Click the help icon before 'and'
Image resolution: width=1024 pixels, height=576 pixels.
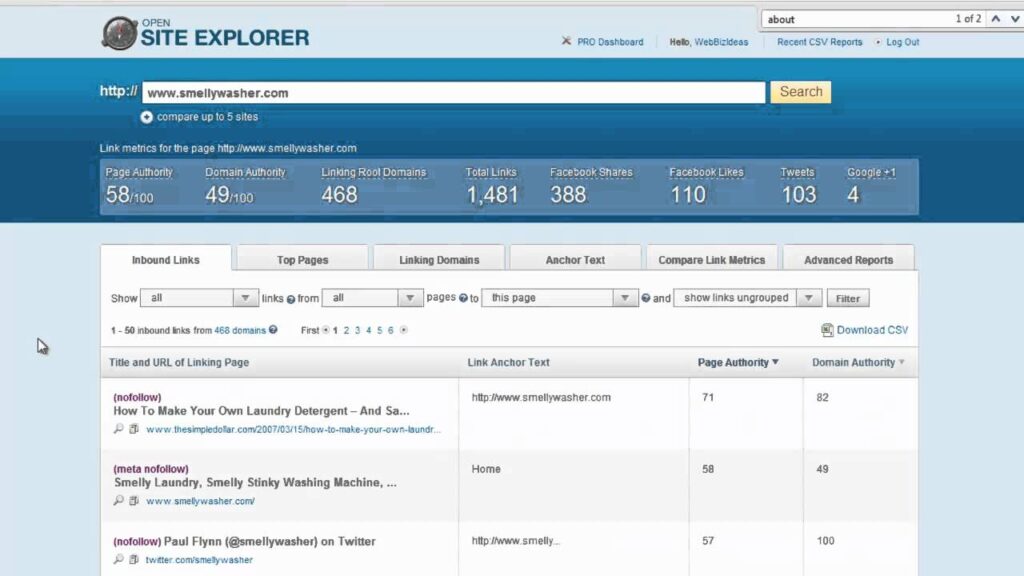(645, 298)
